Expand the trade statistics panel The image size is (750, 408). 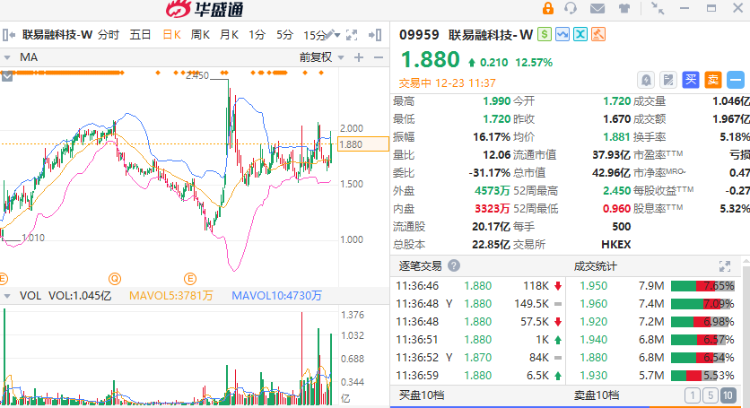725,266
